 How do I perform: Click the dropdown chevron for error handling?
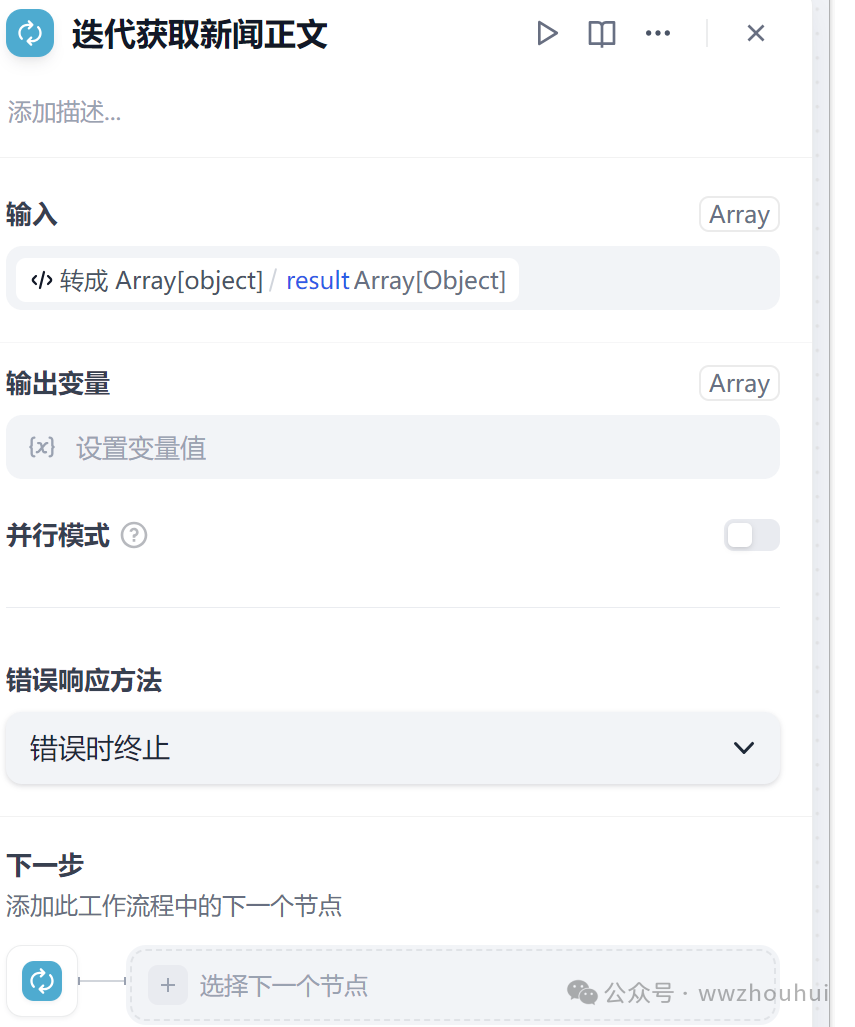pos(744,748)
